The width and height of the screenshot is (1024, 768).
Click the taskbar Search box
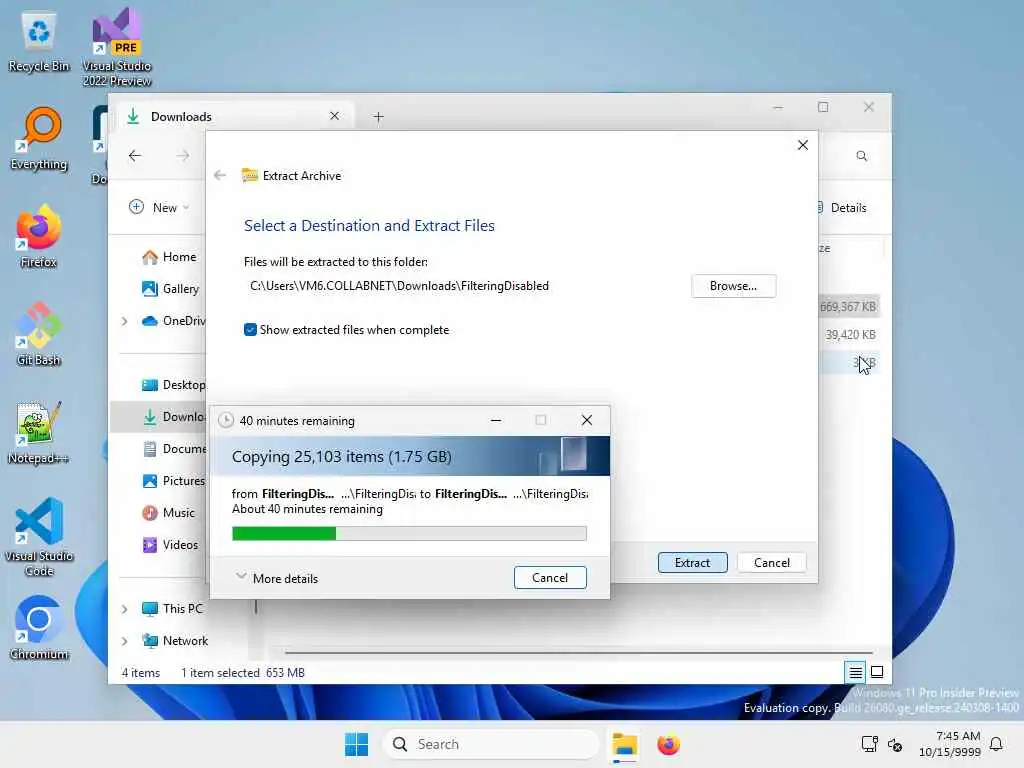tap(490, 744)
